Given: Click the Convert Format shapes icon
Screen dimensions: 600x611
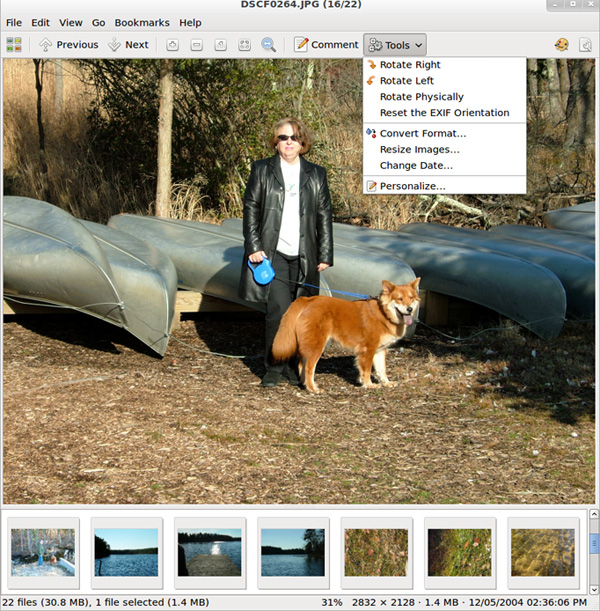Looking at the screenshot, I should tap(371, 133).
